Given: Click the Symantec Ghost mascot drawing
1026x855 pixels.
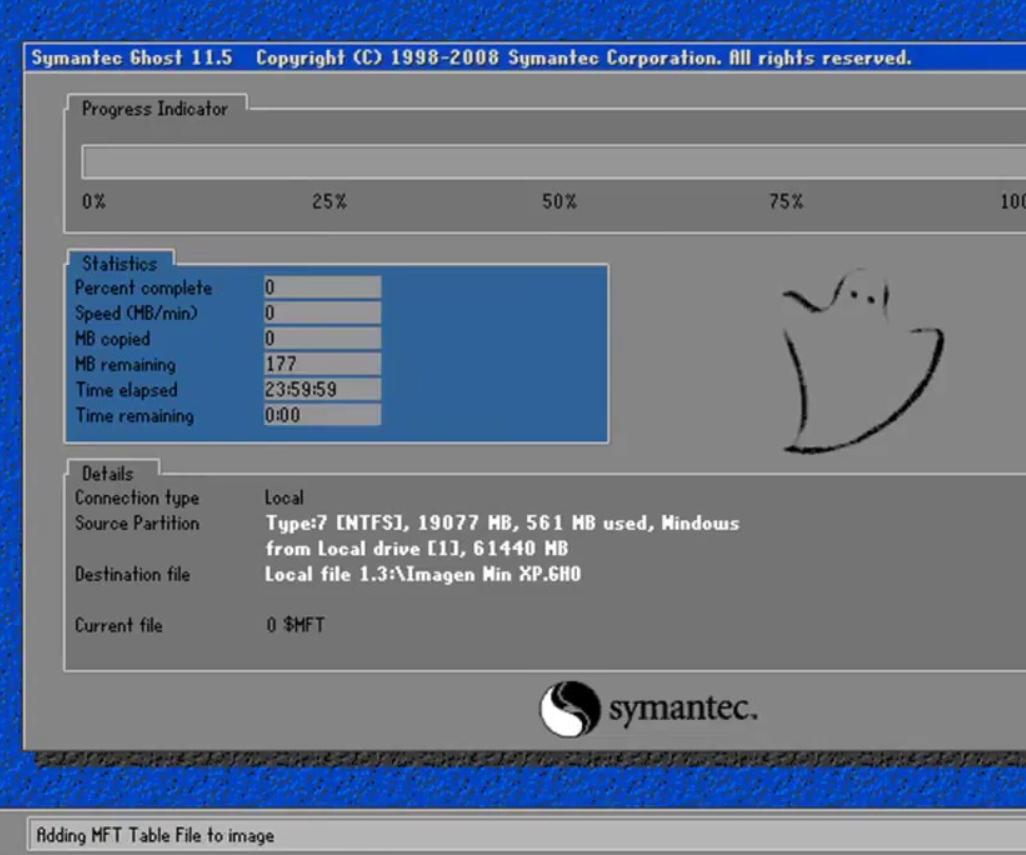Looking at the screenshot, I should pyautogui.click(x=862, y=360).
